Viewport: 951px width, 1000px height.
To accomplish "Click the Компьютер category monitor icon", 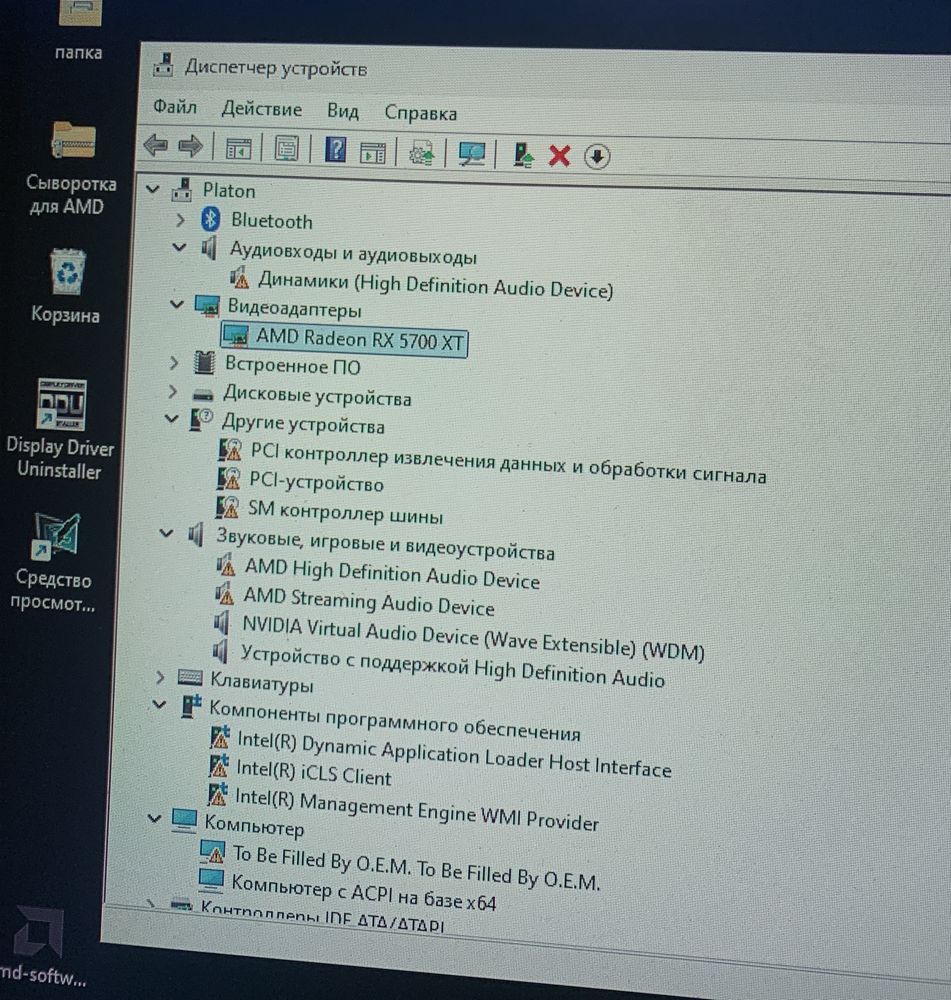I will [x=184, y=820].
